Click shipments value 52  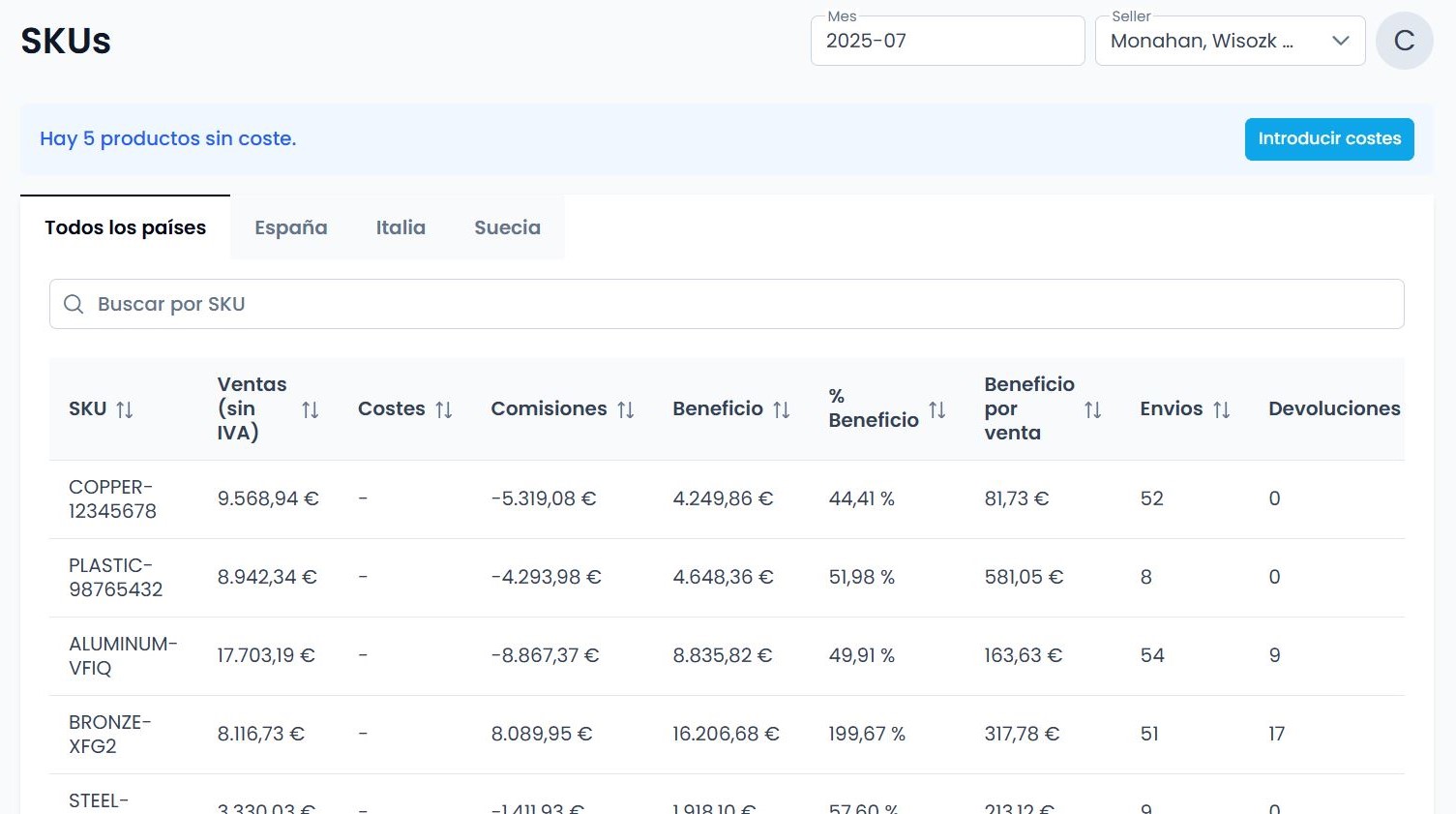1152,498
